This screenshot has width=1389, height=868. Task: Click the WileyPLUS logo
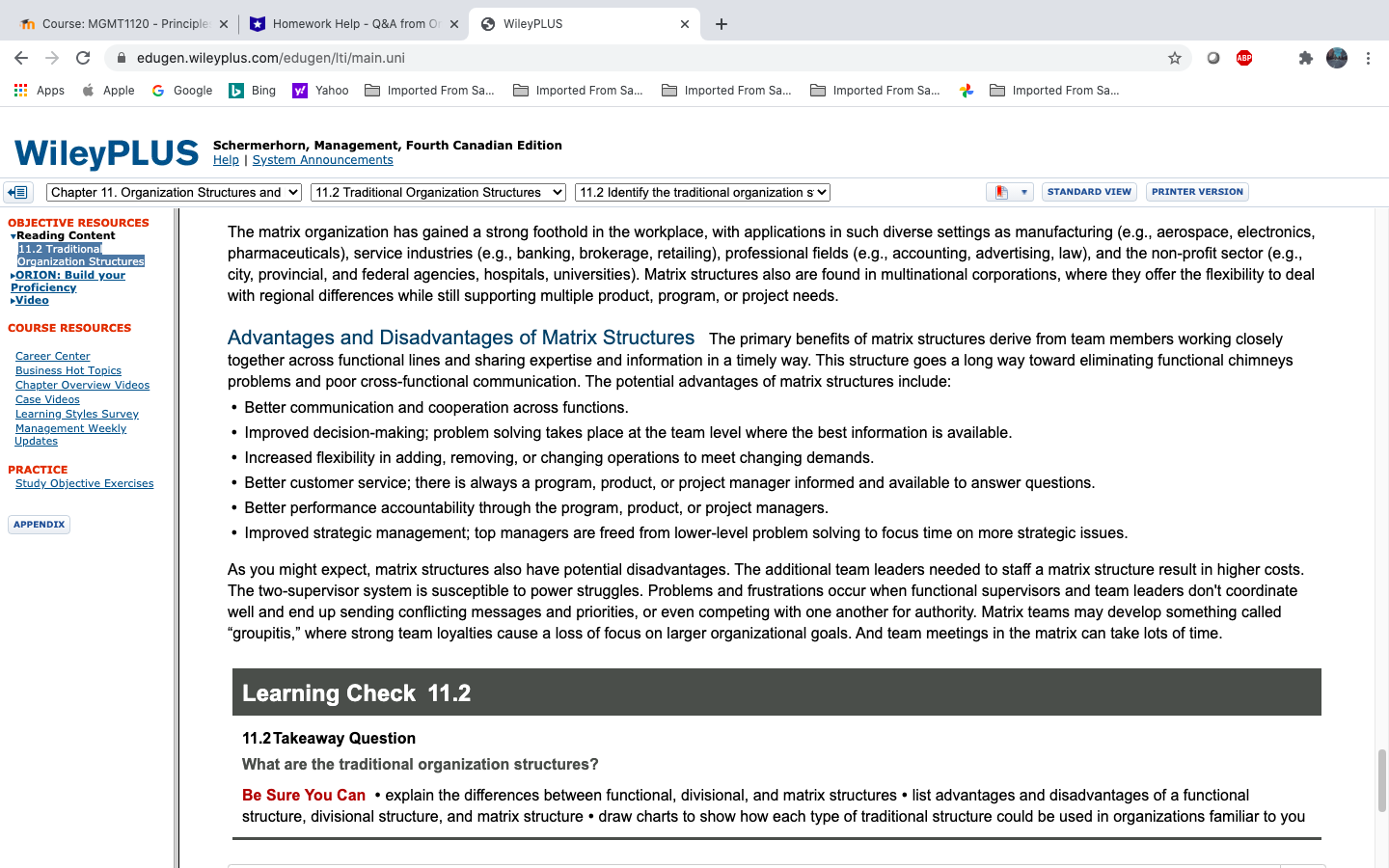point(106,153)
